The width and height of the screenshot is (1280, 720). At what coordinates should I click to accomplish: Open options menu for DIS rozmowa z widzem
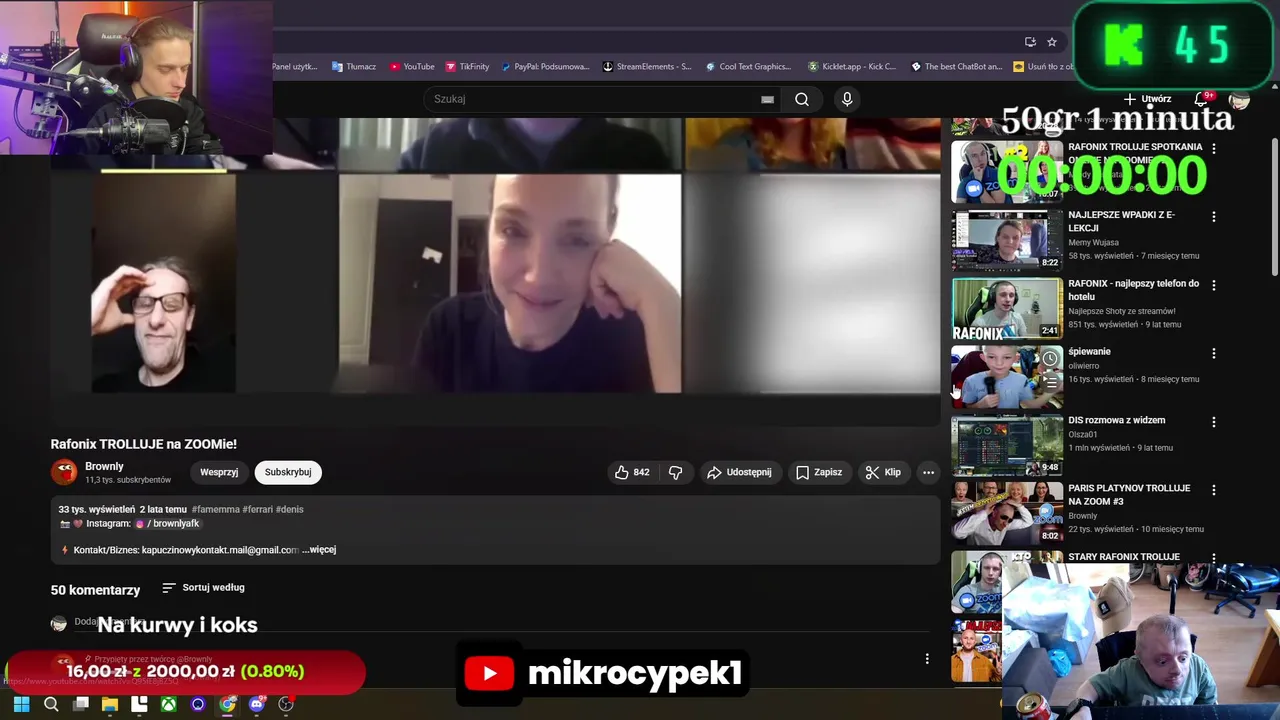click(1214, 422)
